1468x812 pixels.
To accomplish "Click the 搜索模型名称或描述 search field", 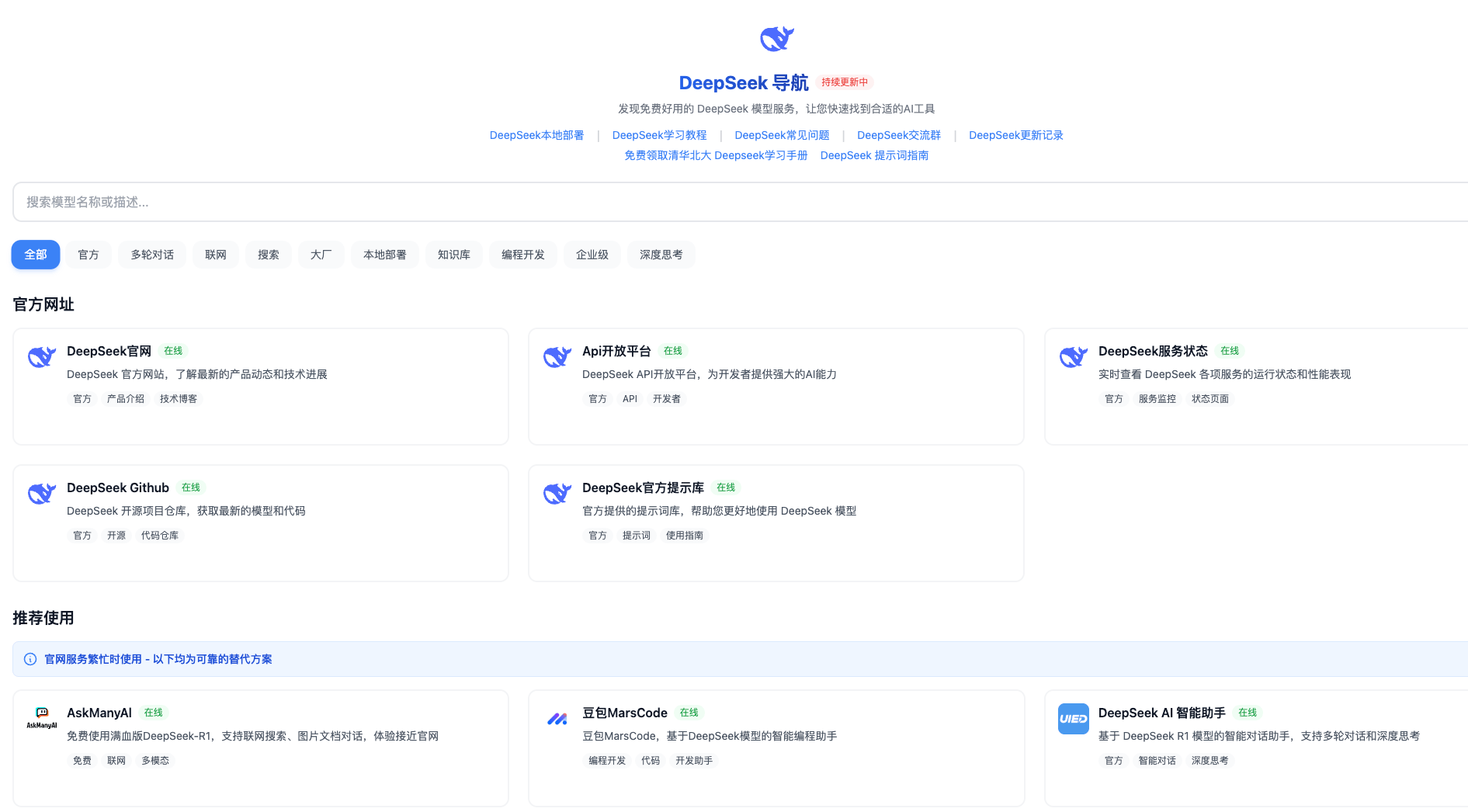I will pos(740,202).
